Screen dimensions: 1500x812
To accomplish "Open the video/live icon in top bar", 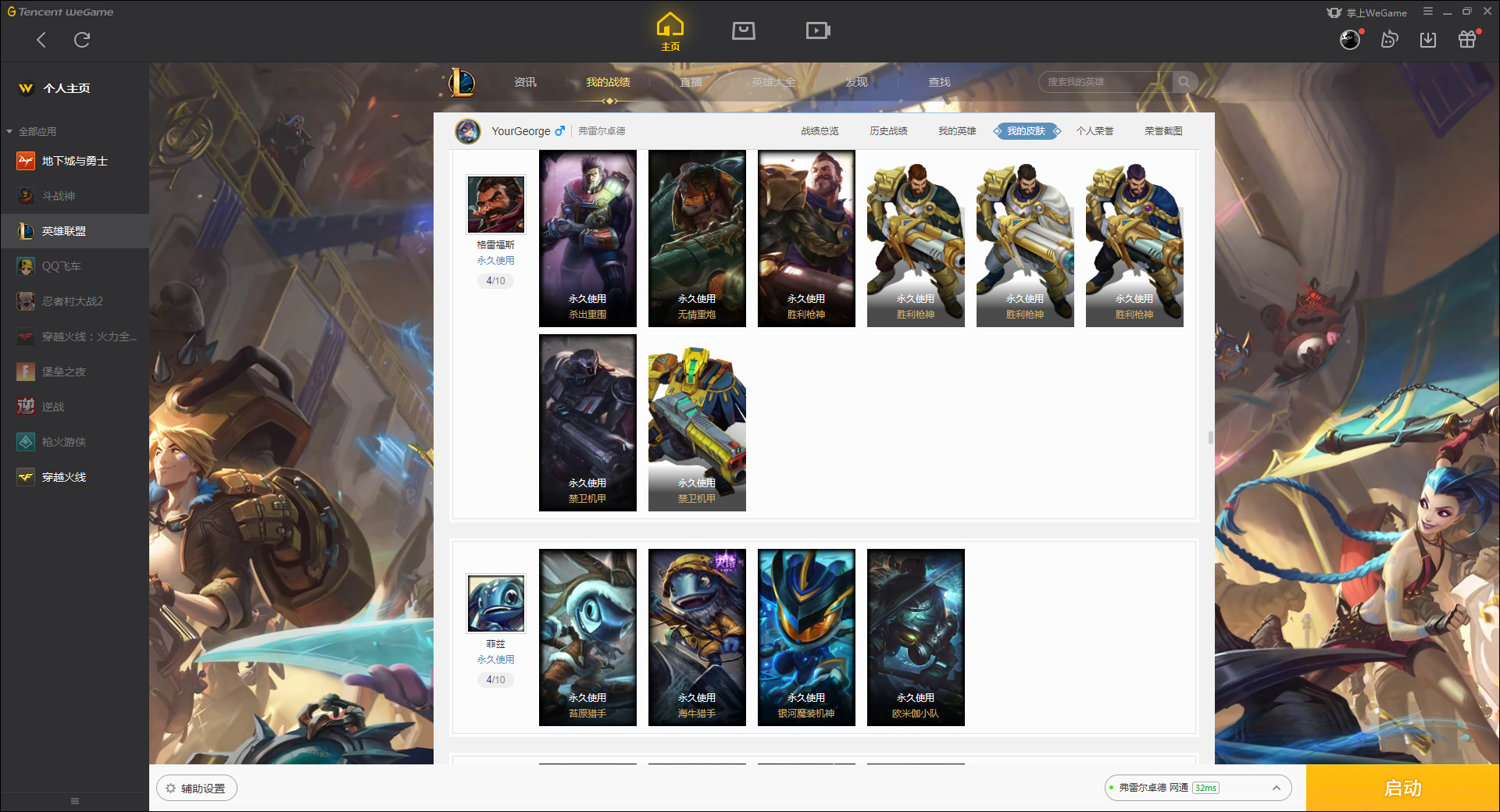I will click(818, 30).
